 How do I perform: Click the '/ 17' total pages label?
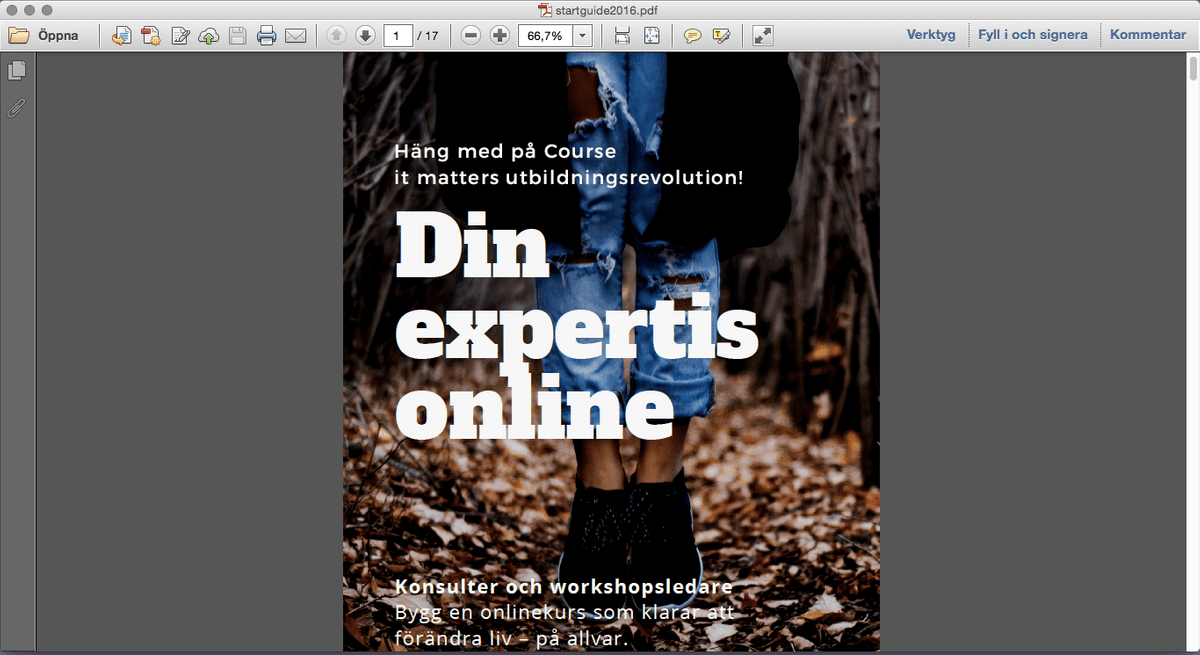pyautogui.click(x=430, y=36)
